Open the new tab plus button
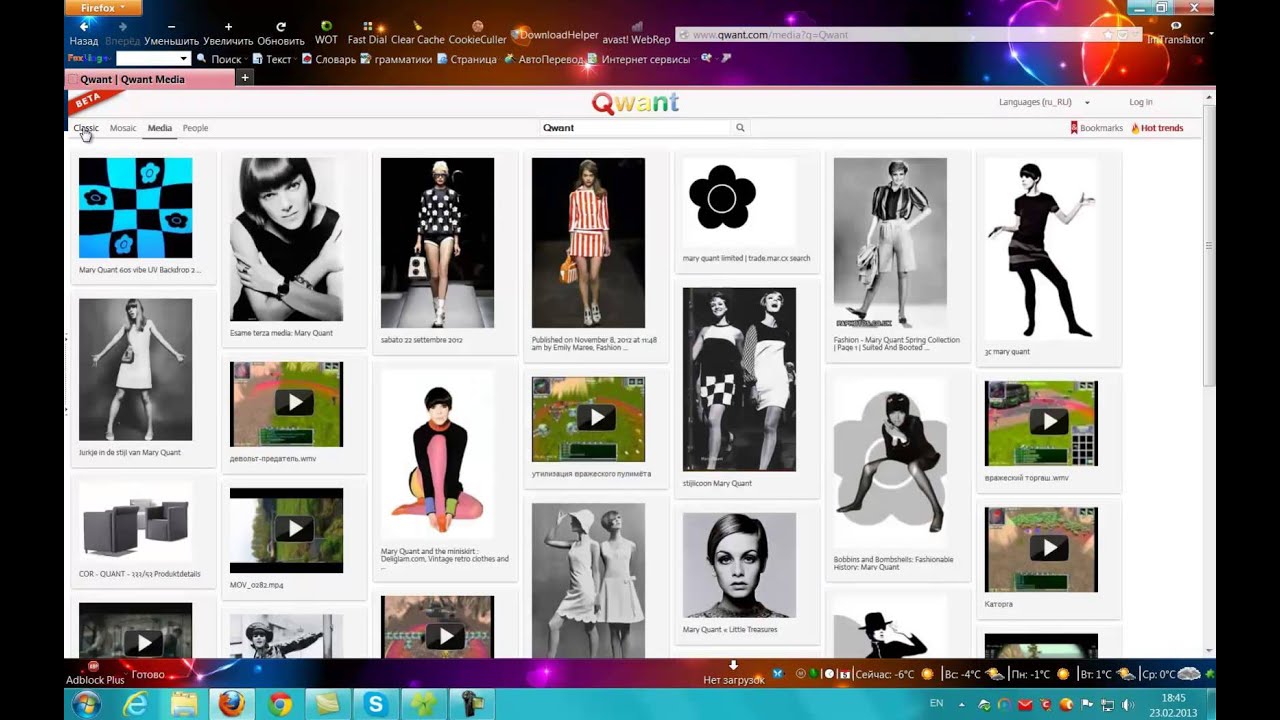 [x=244, y=78]
